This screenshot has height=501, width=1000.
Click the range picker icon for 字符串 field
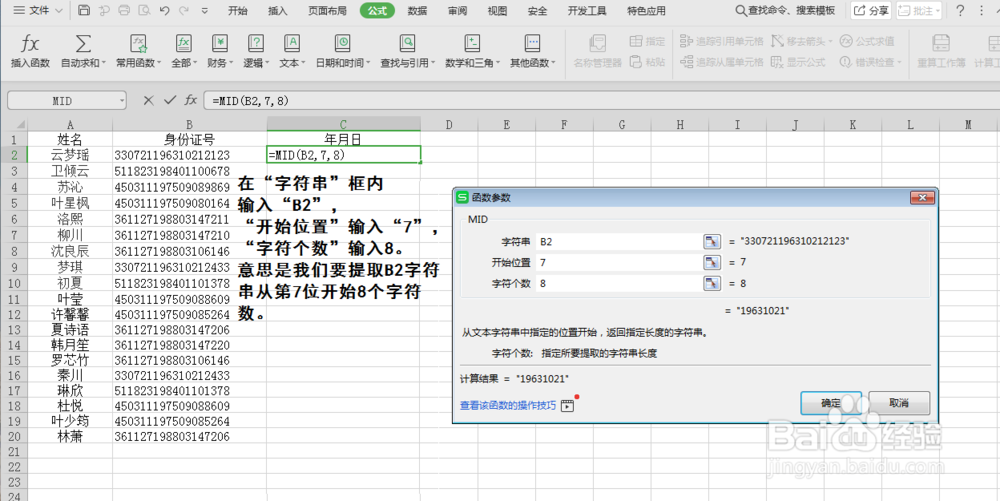click(x=712, y=242)
